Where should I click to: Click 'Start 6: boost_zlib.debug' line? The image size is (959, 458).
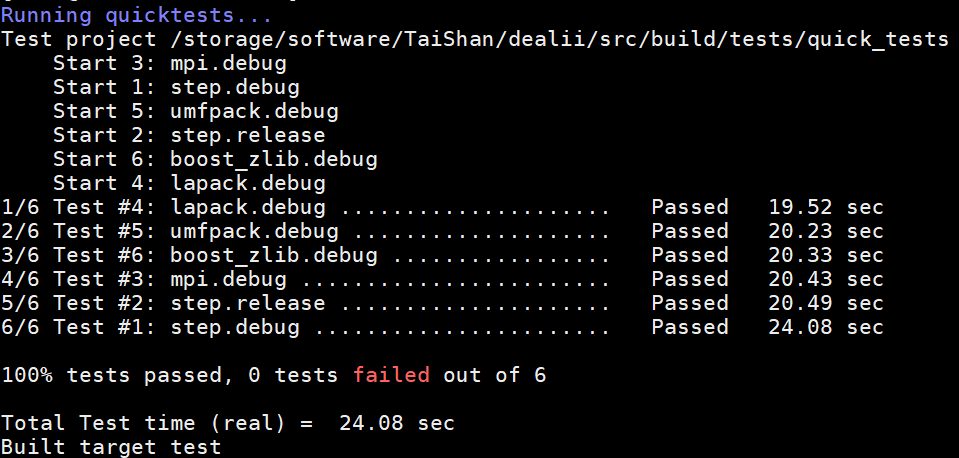(215, 160)
